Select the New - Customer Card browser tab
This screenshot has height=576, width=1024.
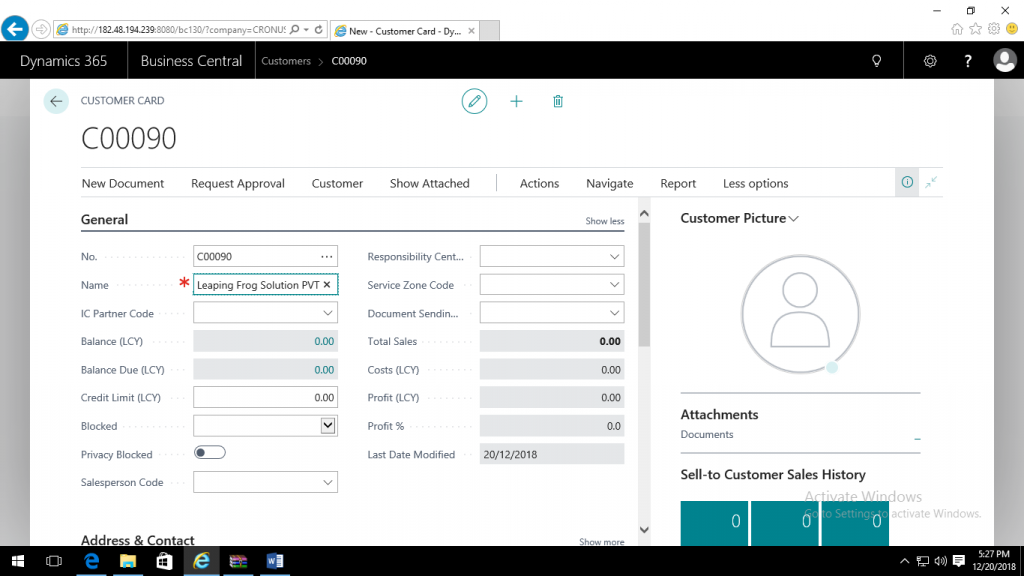[404, 31]
